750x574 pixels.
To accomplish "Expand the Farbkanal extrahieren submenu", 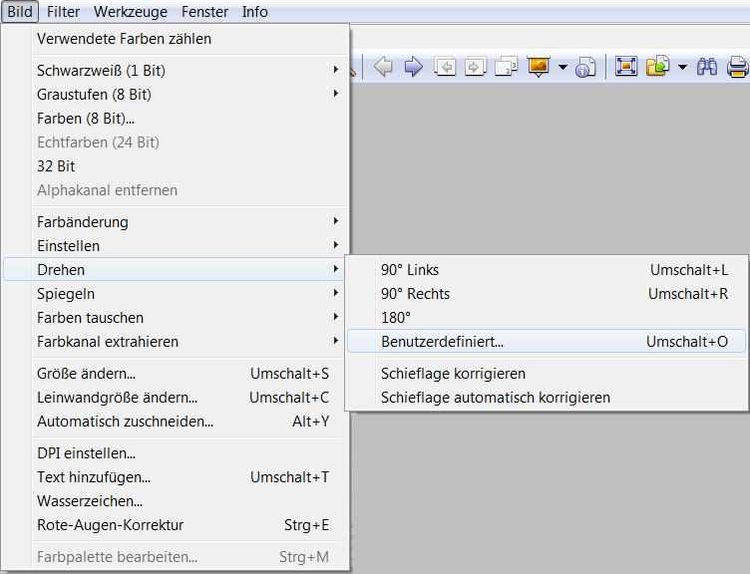I will click(x=175, y=342).
